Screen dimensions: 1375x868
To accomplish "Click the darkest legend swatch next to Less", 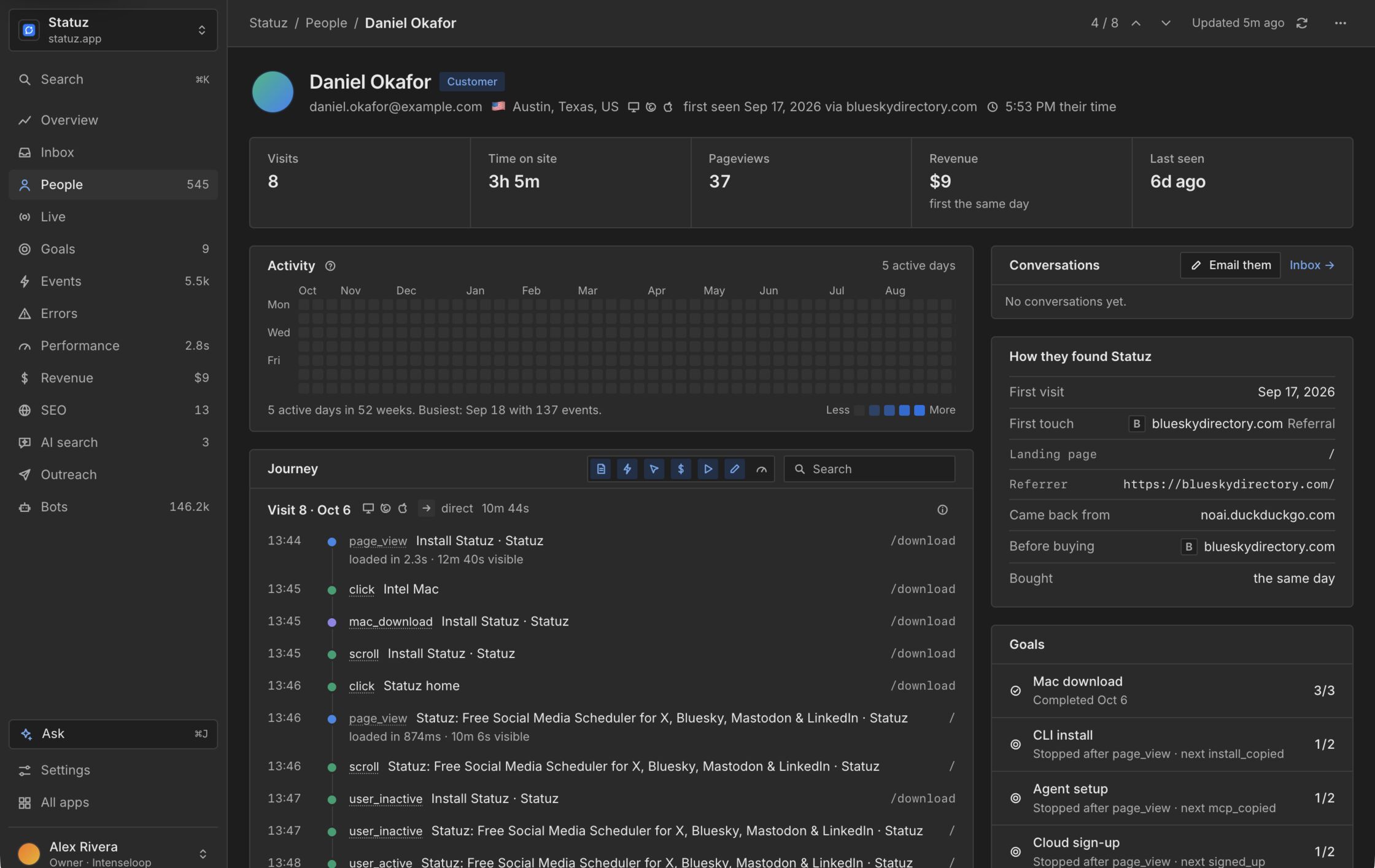I will [x=859, y=410].
